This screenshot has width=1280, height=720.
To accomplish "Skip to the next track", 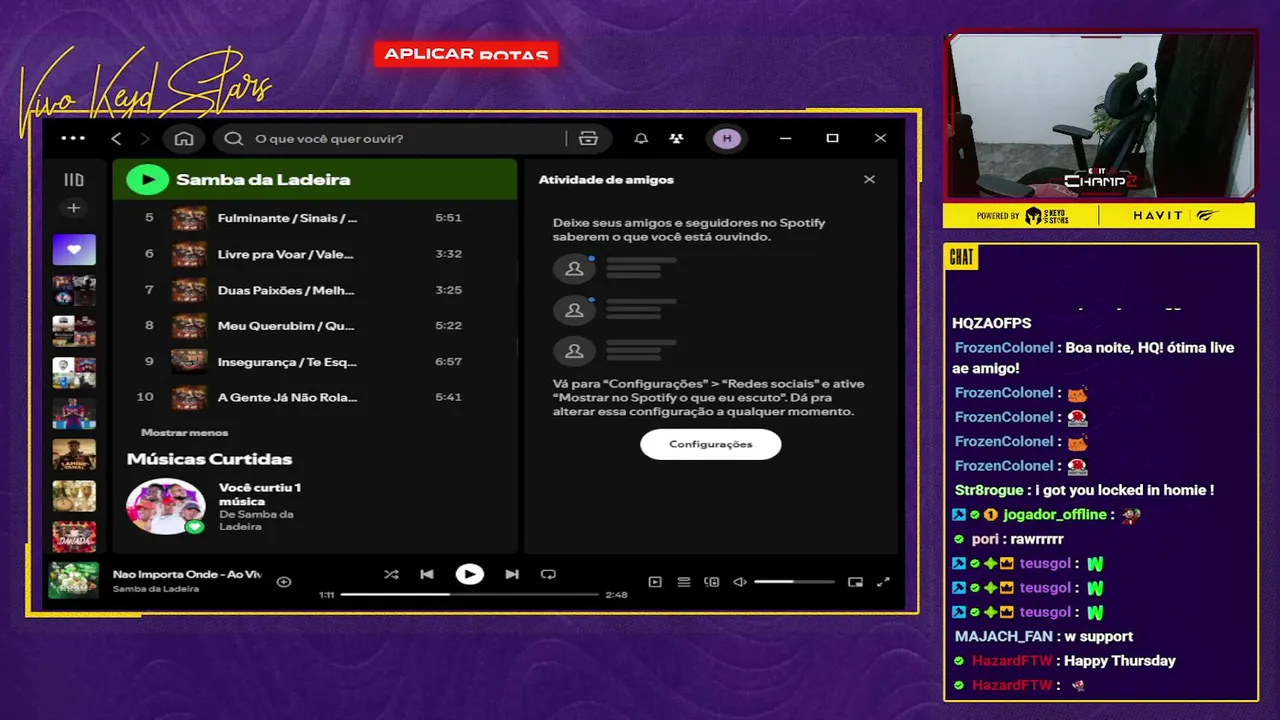I will tap(512, 574).
